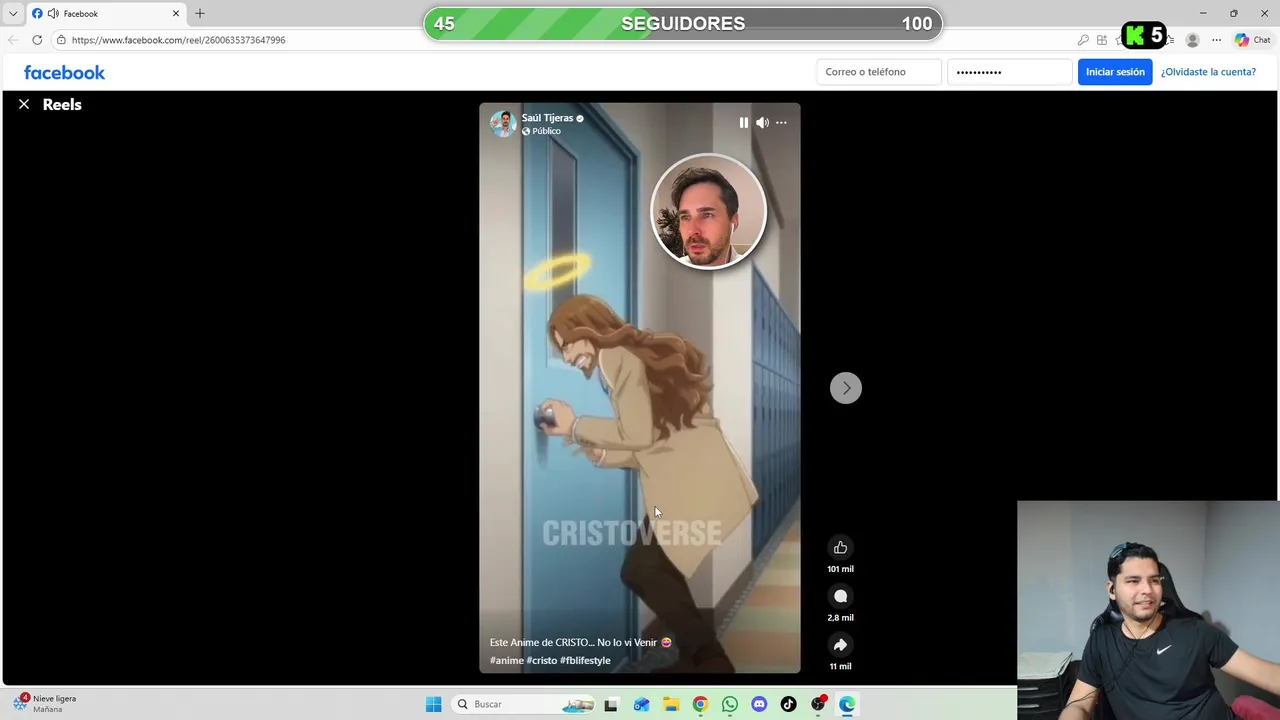Screen dimensions: 1280x720
Task: Open the Nieve ligera weather widget
Action: point(46,703)
